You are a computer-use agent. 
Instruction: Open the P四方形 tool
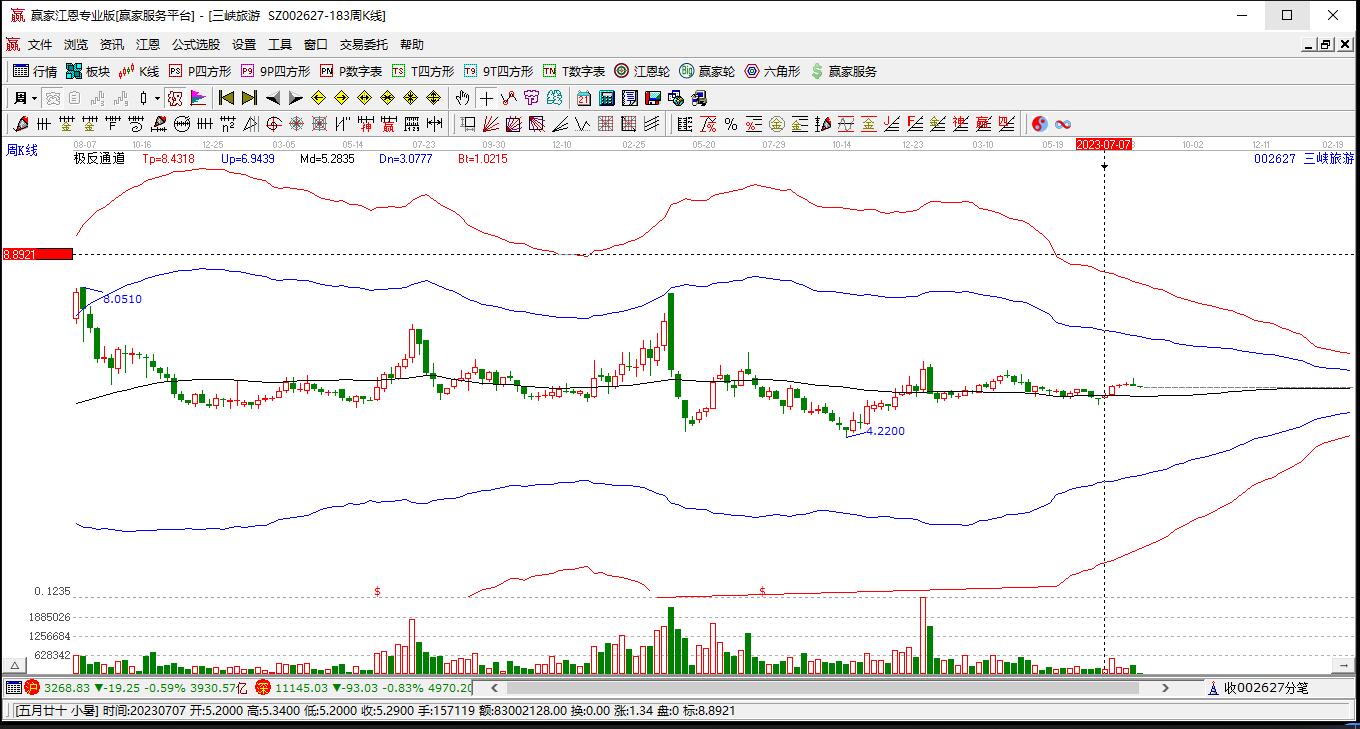200,71
